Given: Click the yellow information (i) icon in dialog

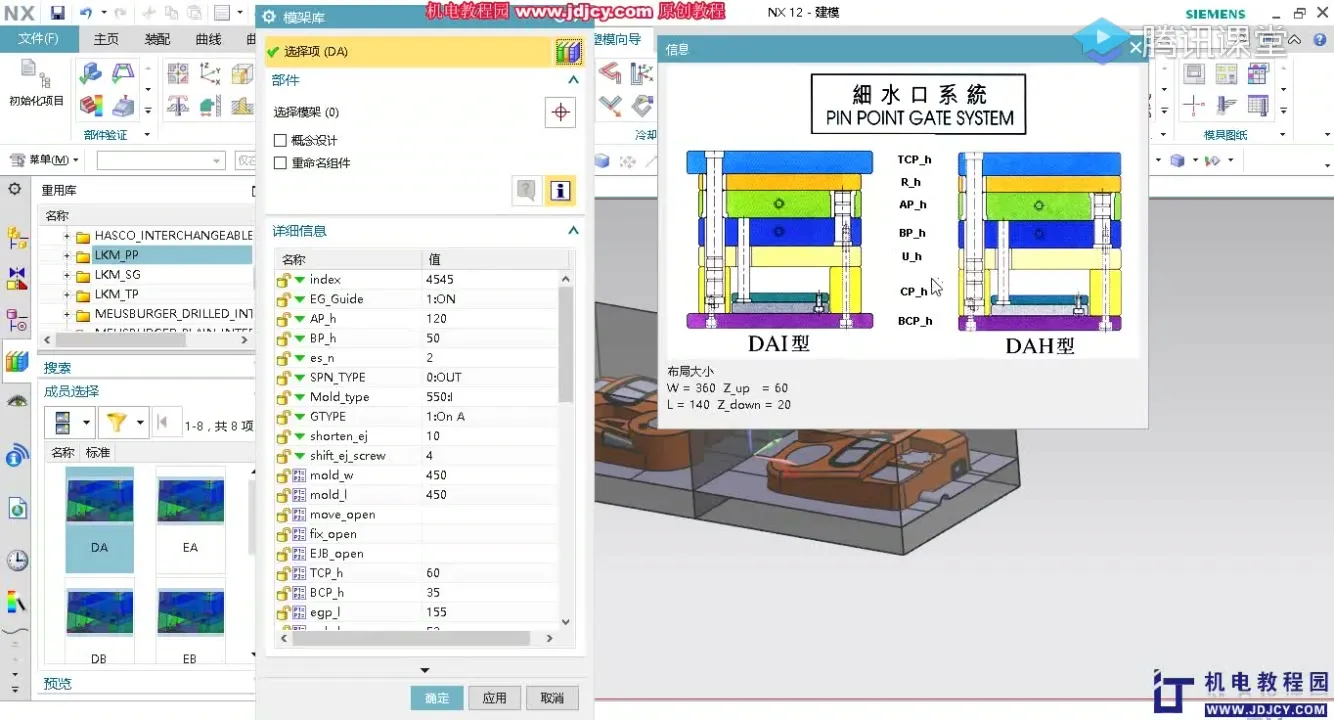Looking at the screenshot, I should (x=560, y=190).
